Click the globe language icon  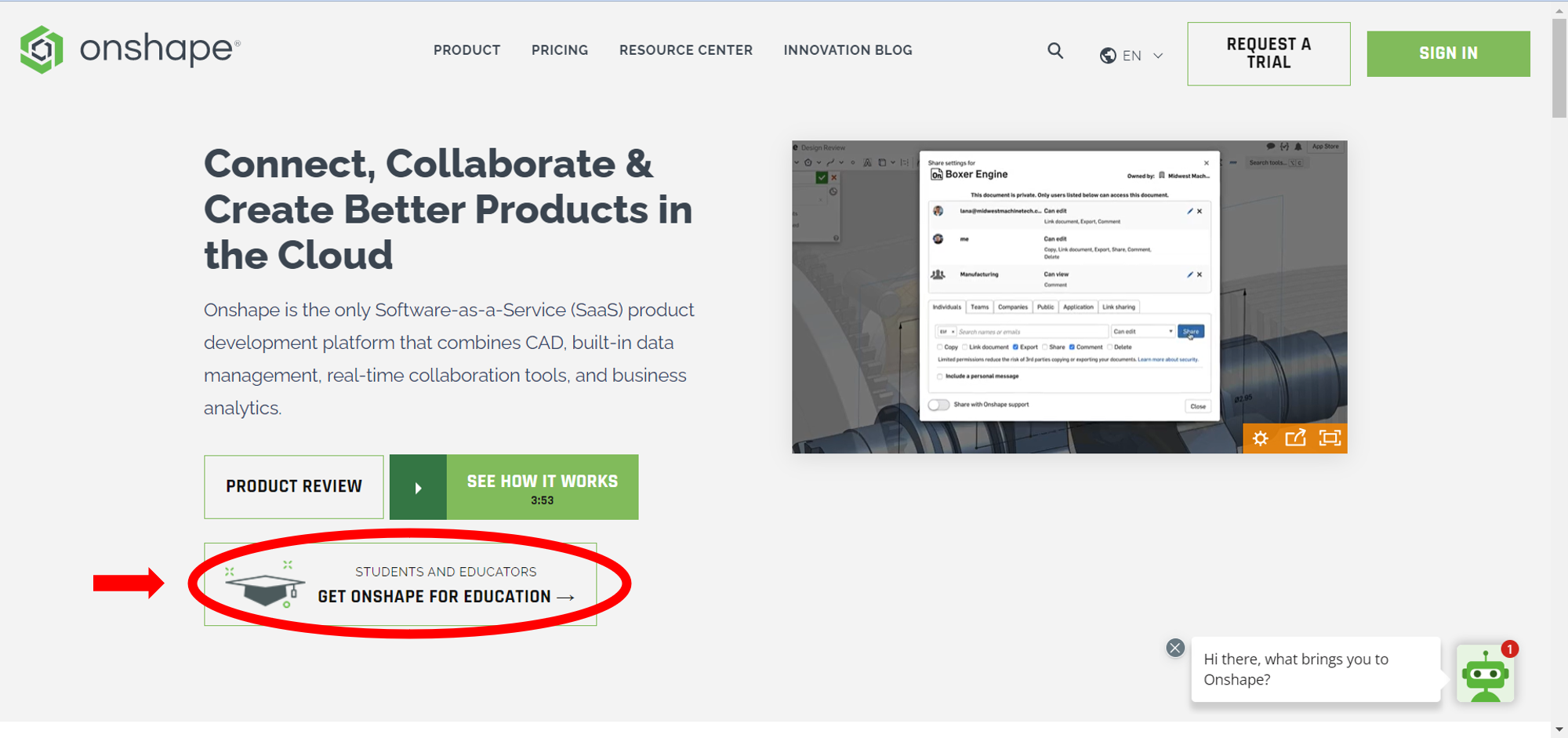(1108, 56)
